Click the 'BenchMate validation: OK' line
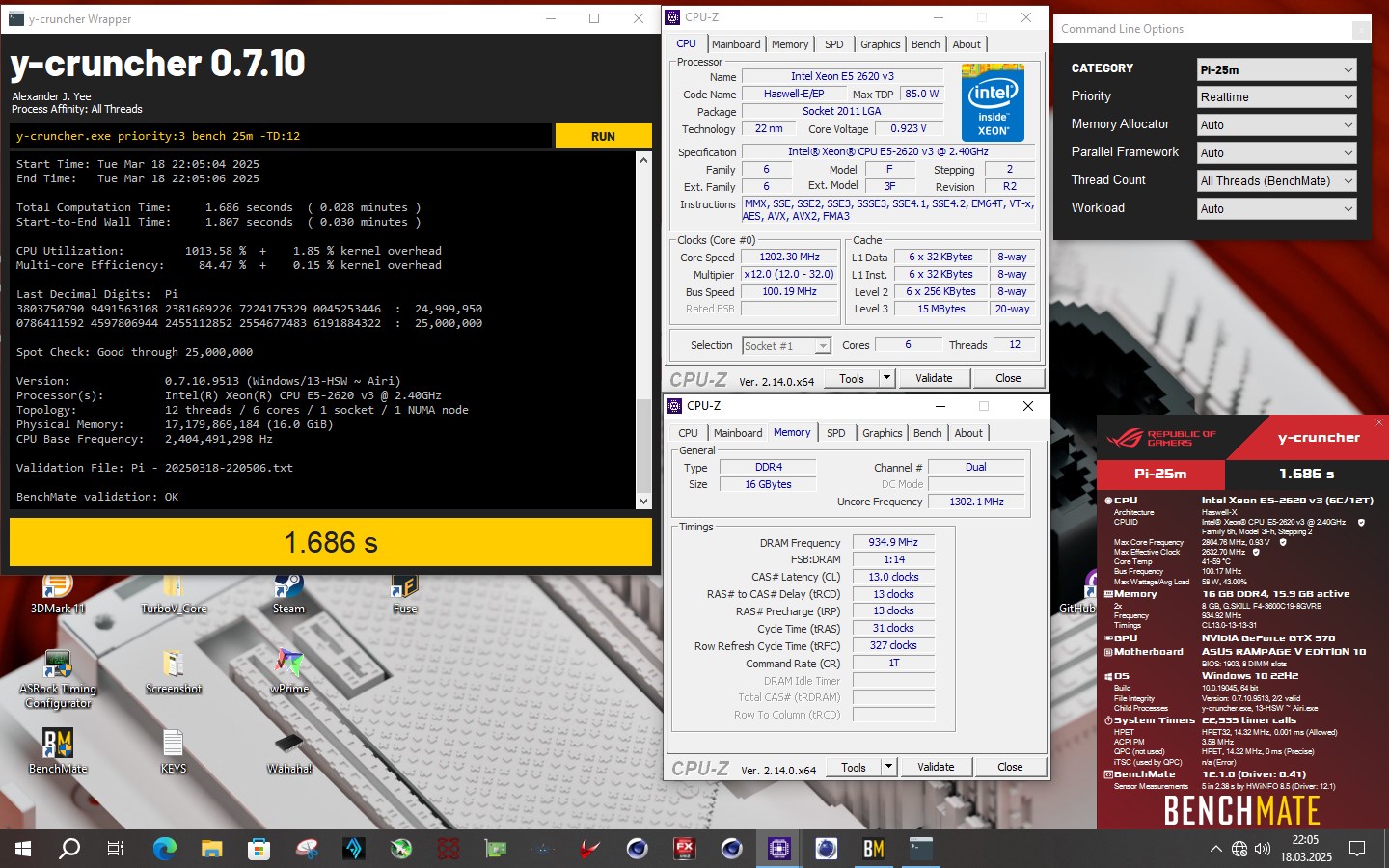Screen dimensions: 1389x868 (x=97, y=497)
